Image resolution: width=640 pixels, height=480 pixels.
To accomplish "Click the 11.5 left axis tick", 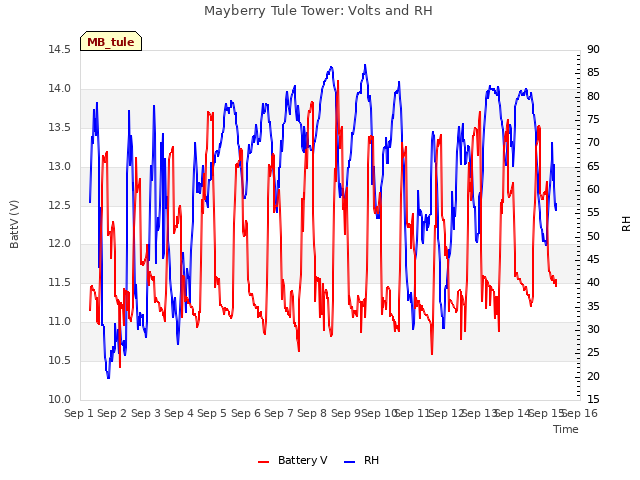I will coord(60,282).
